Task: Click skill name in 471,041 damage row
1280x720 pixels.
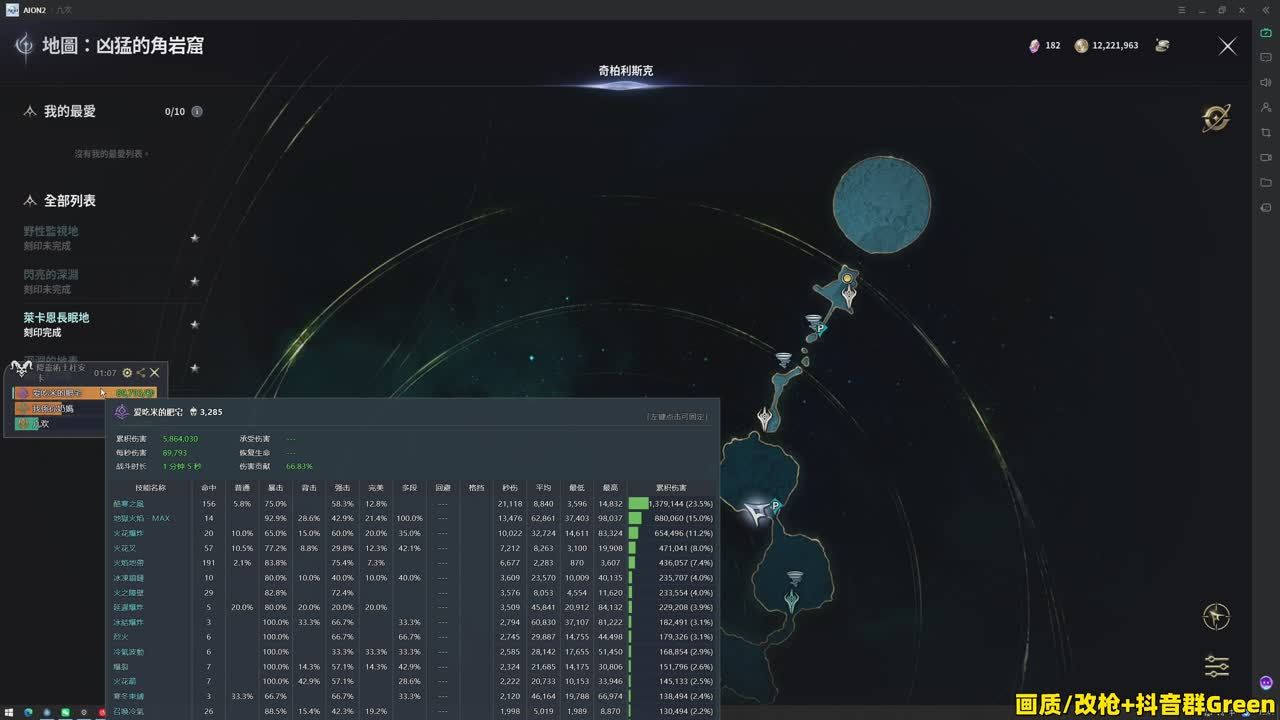Action: tap(124, 548)
